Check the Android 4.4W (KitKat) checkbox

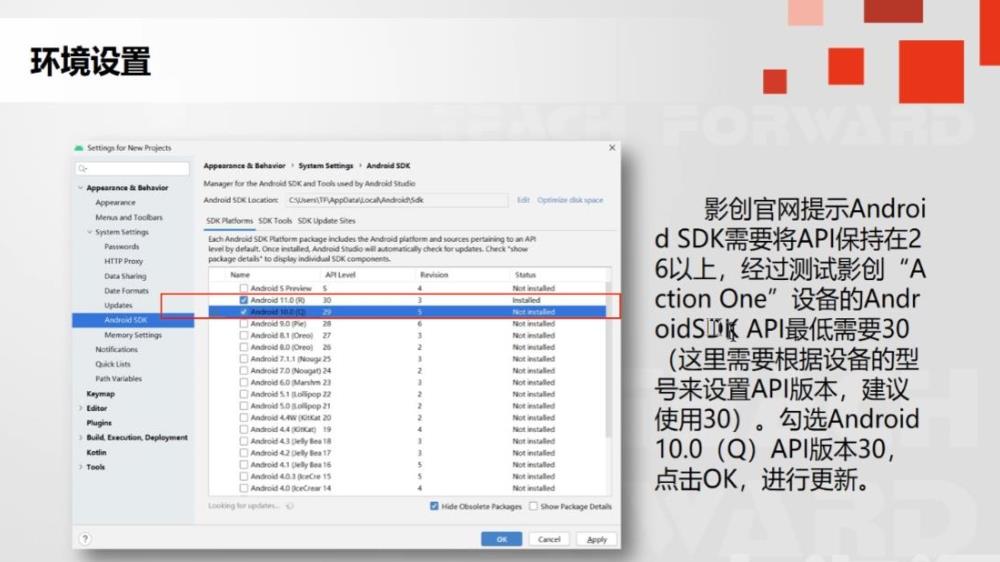(x=244, y=417)
